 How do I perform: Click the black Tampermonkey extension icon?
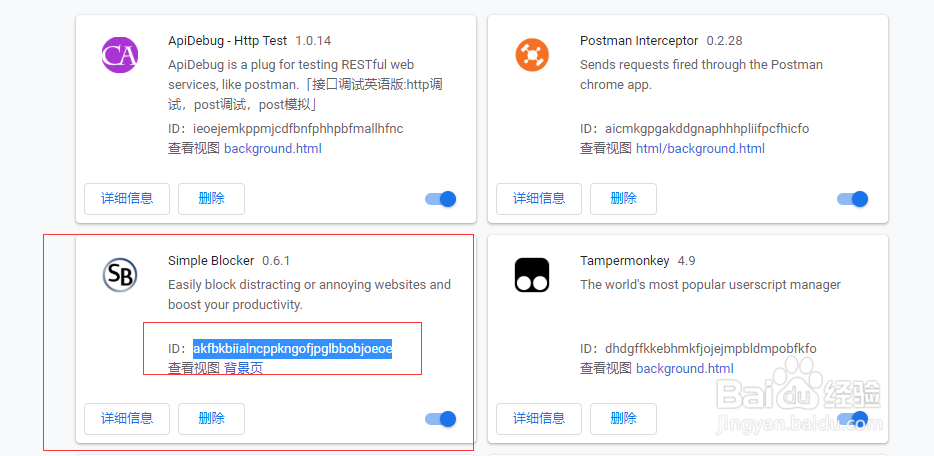(532, 275)
